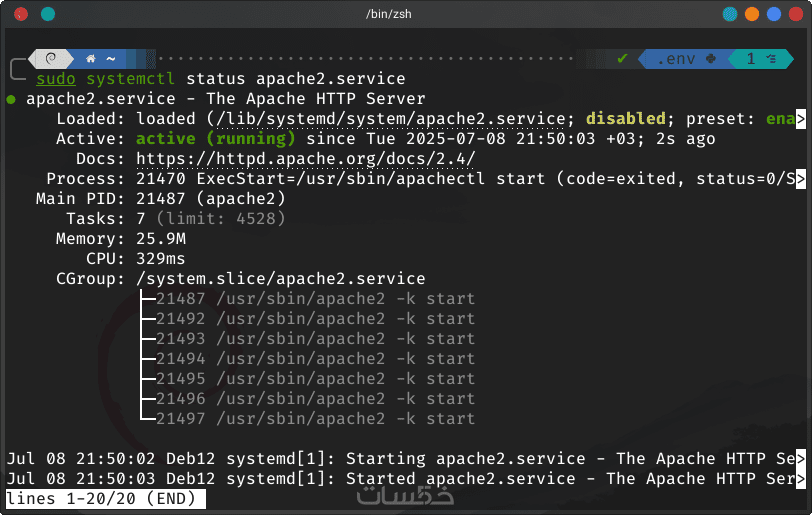Image resolution: width=812 pixels, height=515 pixels.
Task: Minimize window using right teal title button
Action: [x=729, y=14]
